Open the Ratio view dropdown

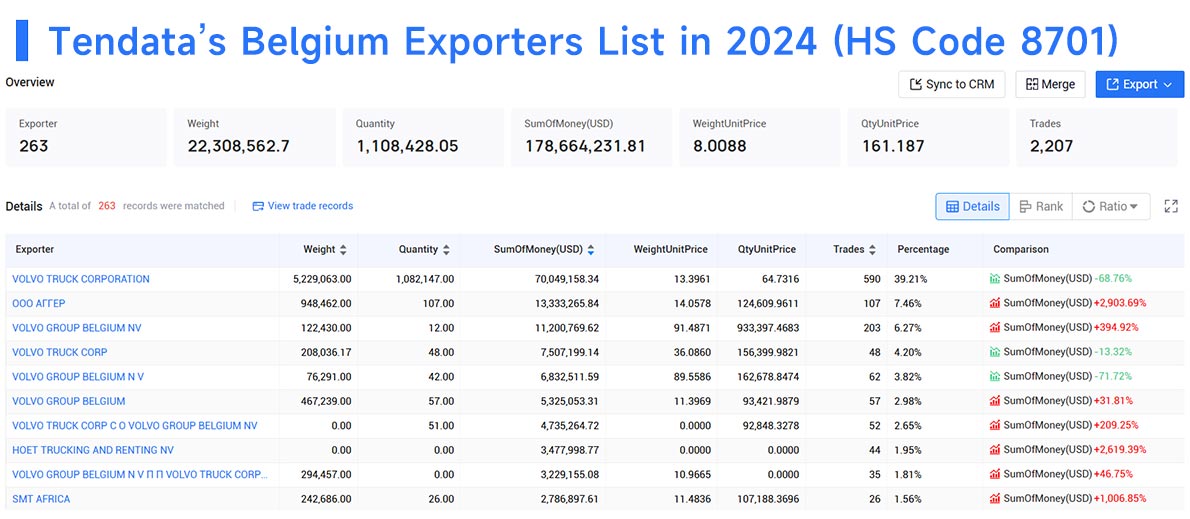[x=1110, y=206]
